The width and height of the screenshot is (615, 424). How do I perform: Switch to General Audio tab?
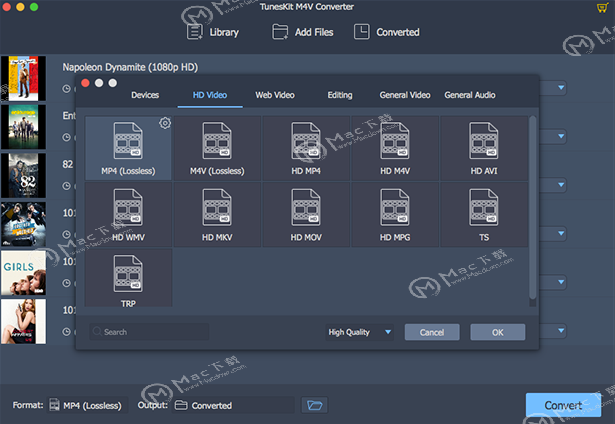point(470,95)
